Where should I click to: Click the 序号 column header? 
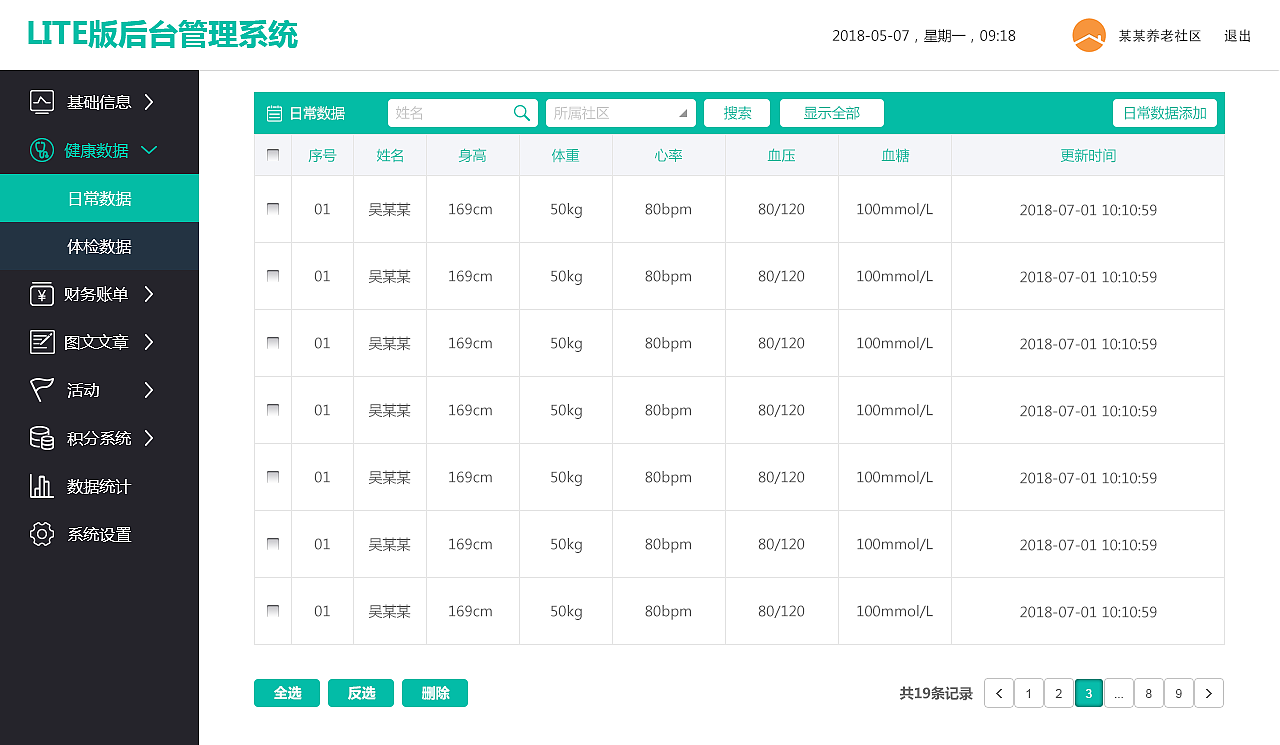click(322, 155)
